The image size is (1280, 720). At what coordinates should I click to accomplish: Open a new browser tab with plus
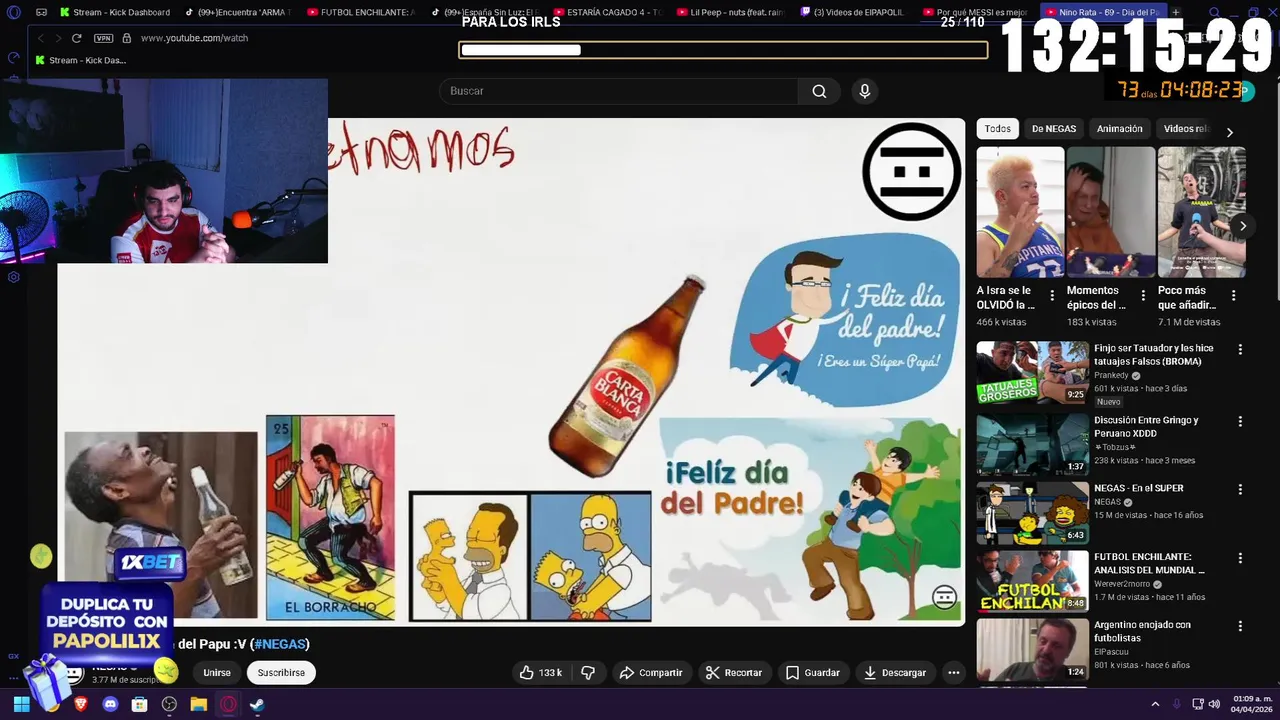[1176, 12]
